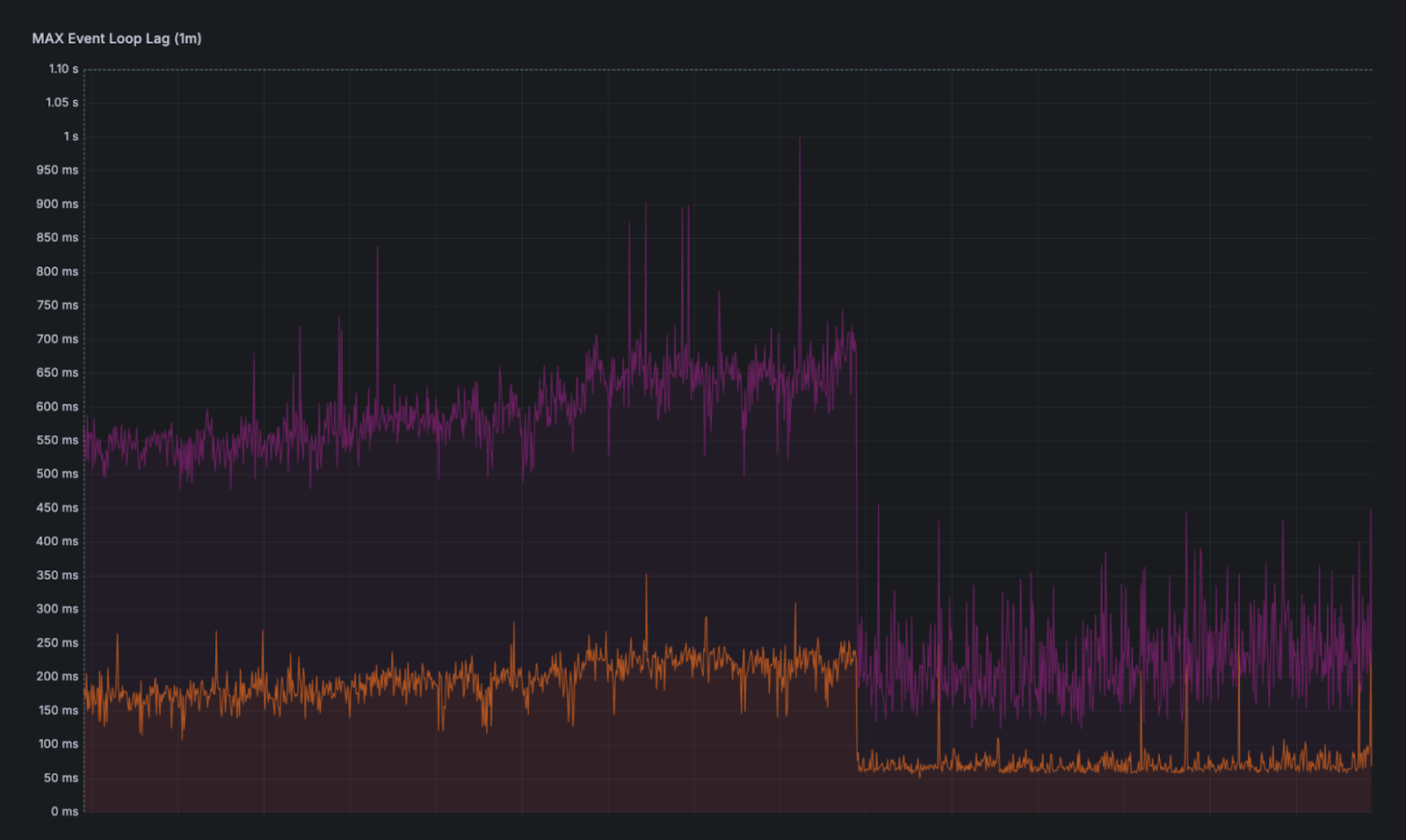Click the 1.10 s y-axis label
Screen dimensions: 1406x840
click(x=63, y=69)
